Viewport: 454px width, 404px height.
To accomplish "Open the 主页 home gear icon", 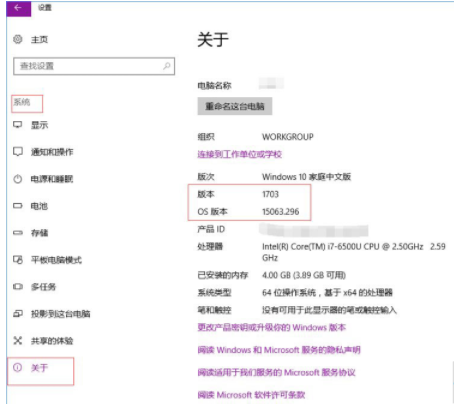I will (x=18, y=39).
